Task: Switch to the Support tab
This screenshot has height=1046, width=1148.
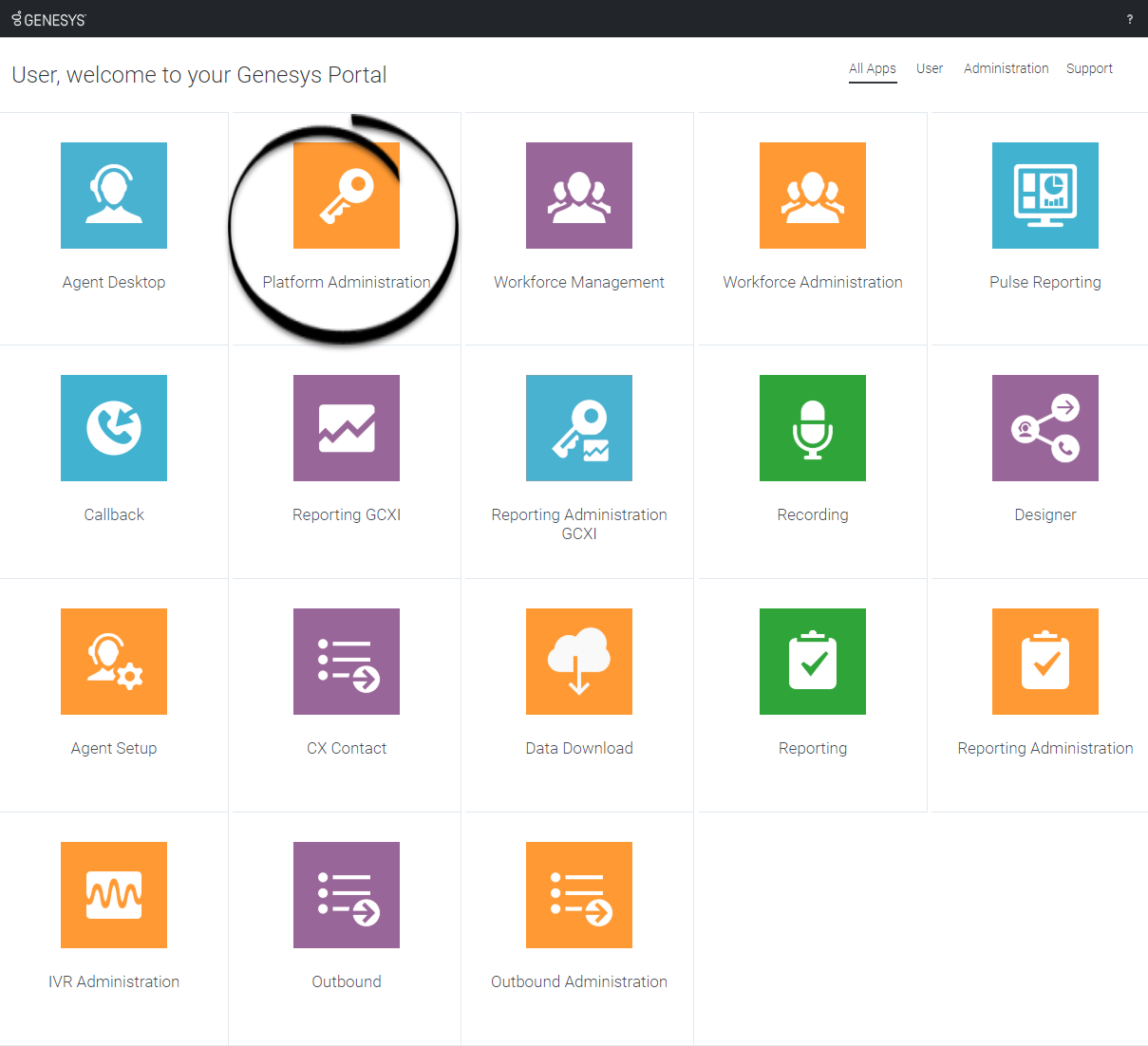Action: coord(1089,68)
